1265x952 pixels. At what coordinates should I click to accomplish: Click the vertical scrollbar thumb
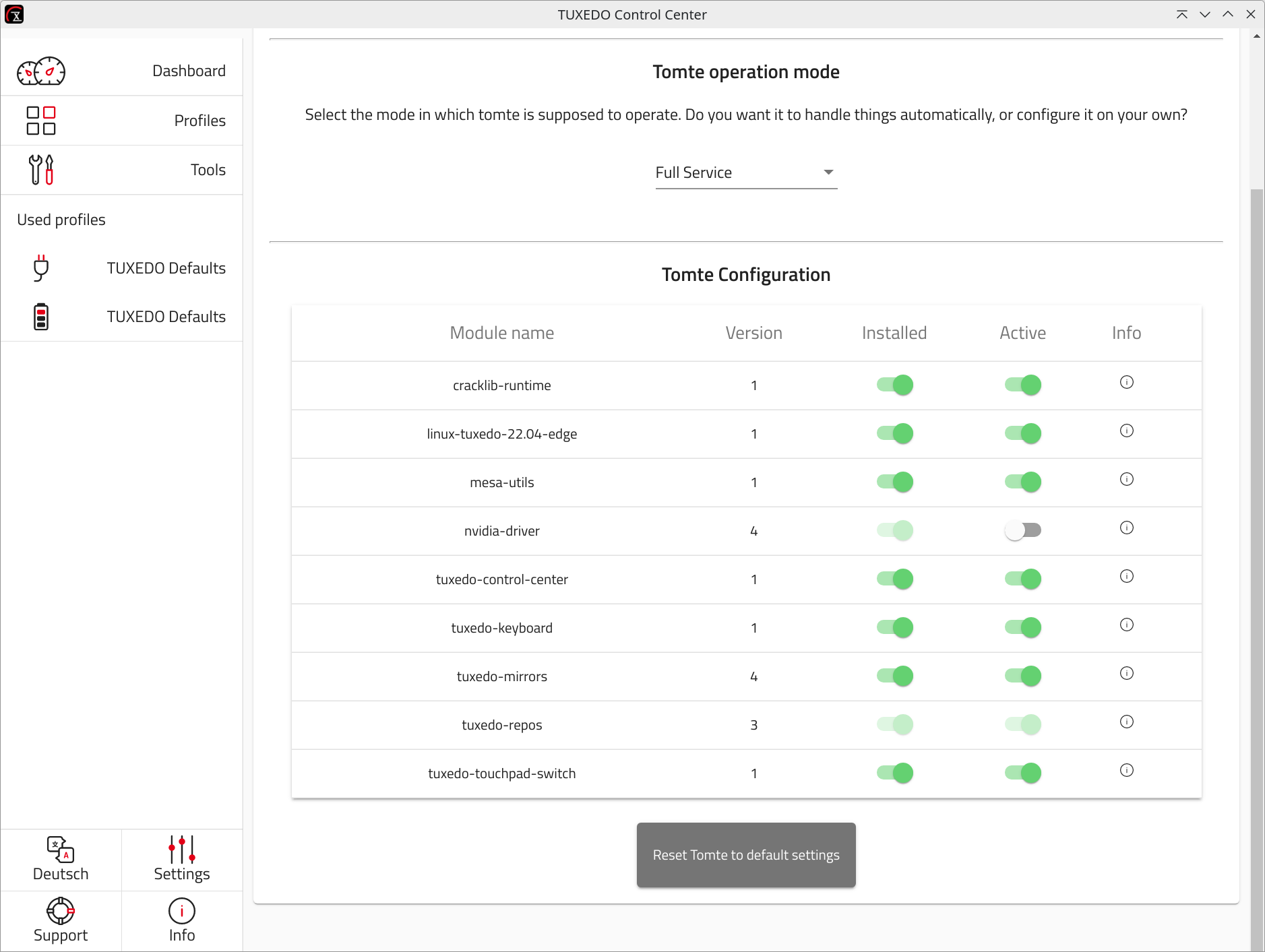[1257, 569]
